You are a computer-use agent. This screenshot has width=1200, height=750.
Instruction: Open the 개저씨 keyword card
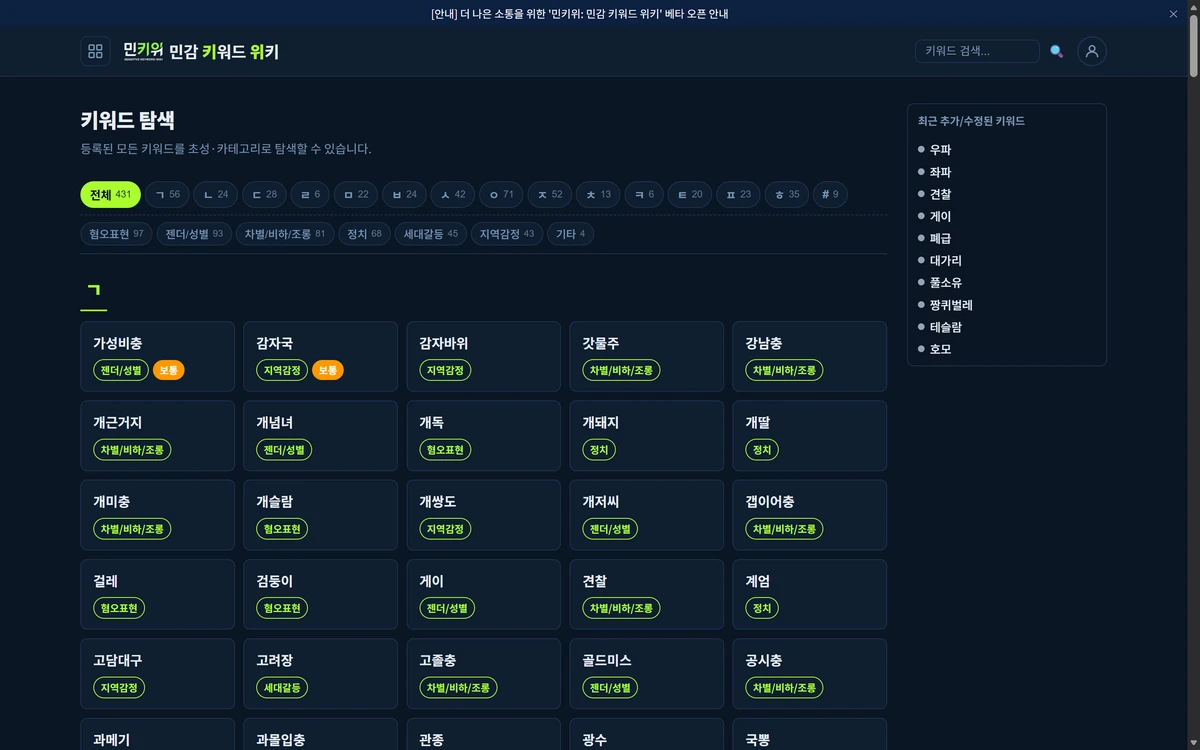(646, 515)
